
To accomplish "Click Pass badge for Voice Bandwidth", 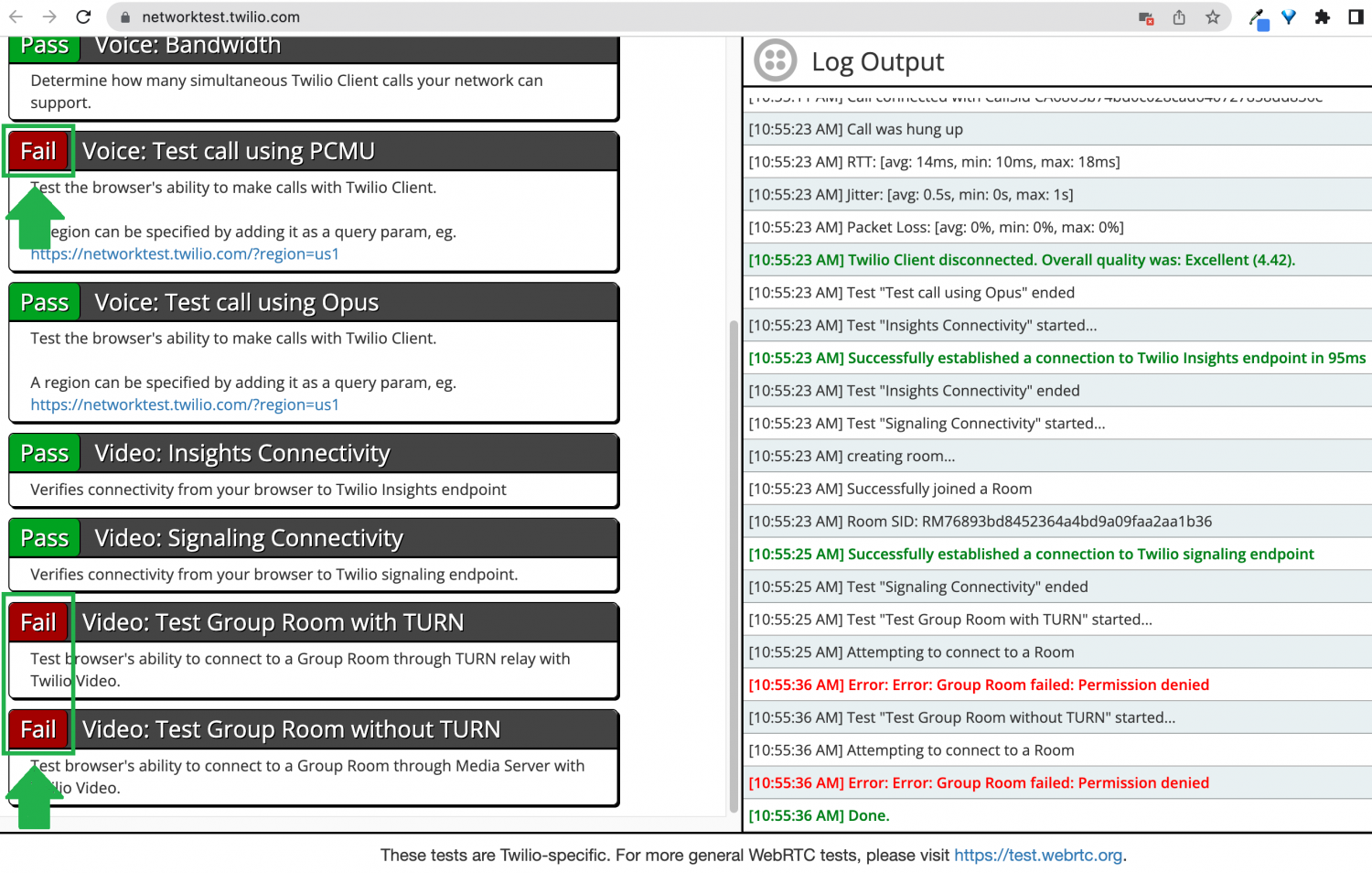I will click(45, 48).
